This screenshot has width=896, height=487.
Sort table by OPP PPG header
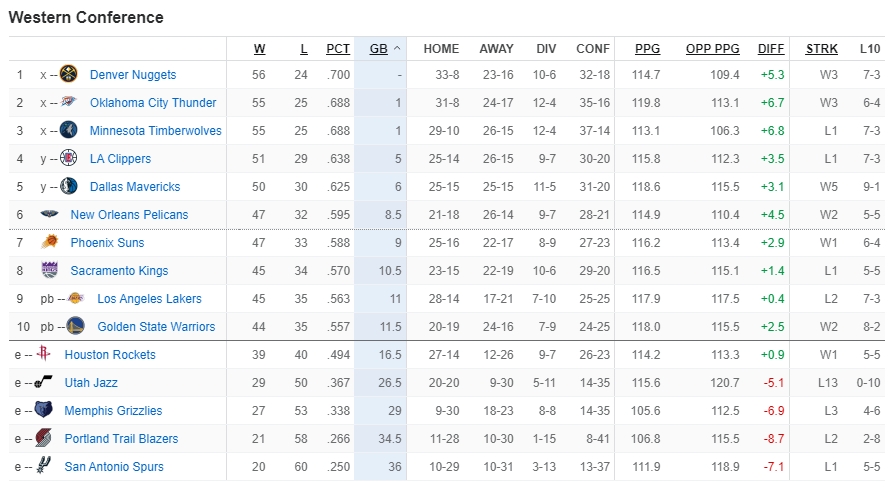coord(712,48)
